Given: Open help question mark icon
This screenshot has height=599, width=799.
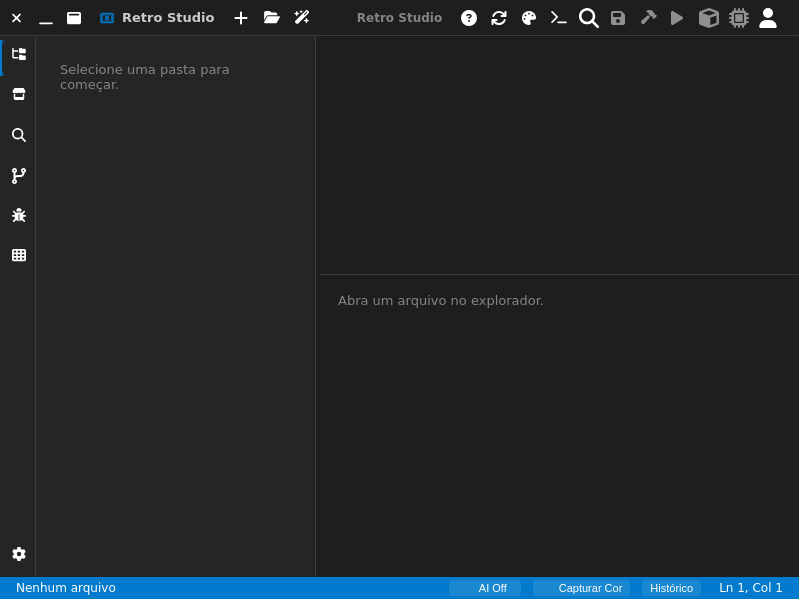Looking at the screenshot, I should tap(469, 18).
